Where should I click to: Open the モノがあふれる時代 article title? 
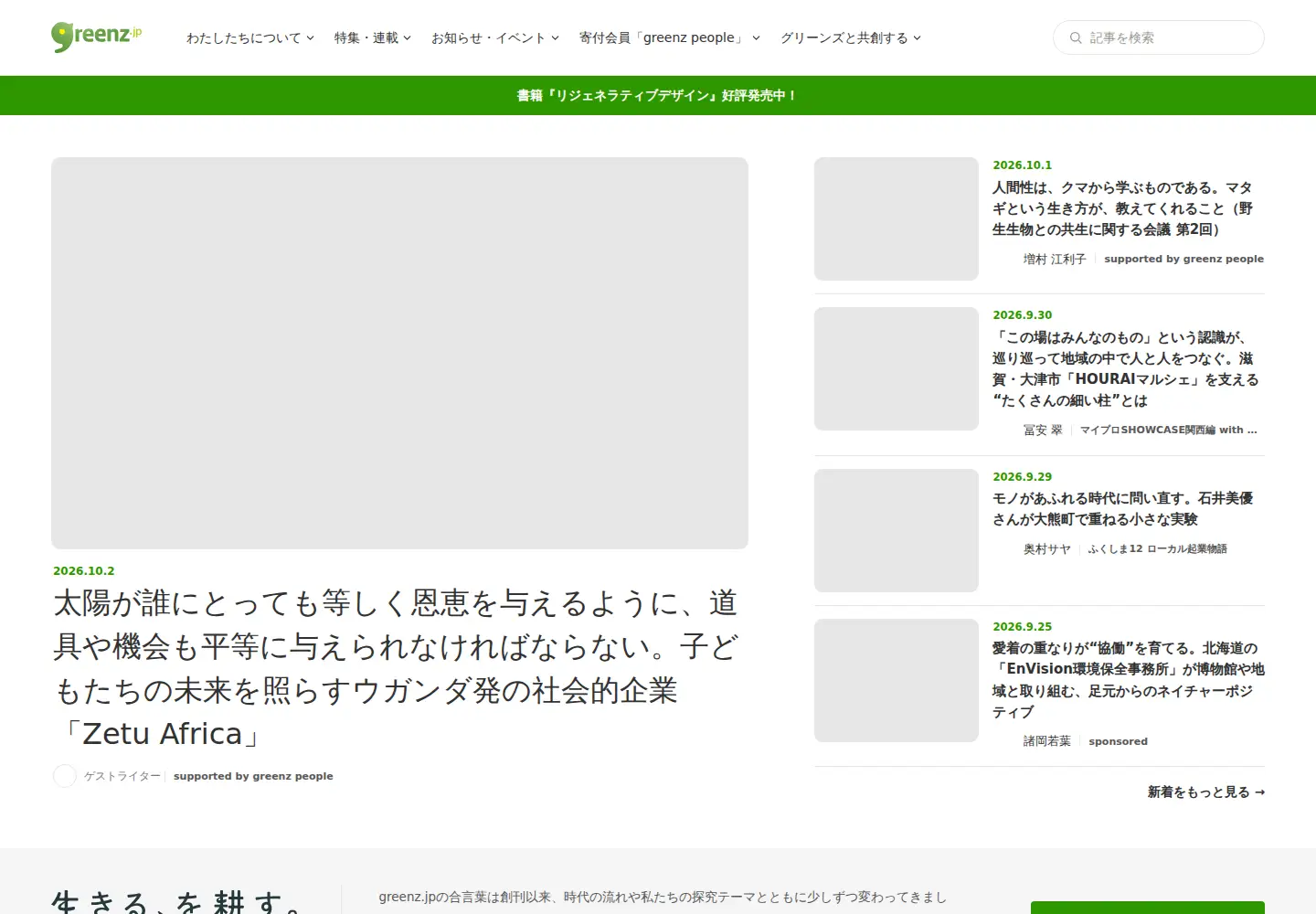(x=1123, y=508)
